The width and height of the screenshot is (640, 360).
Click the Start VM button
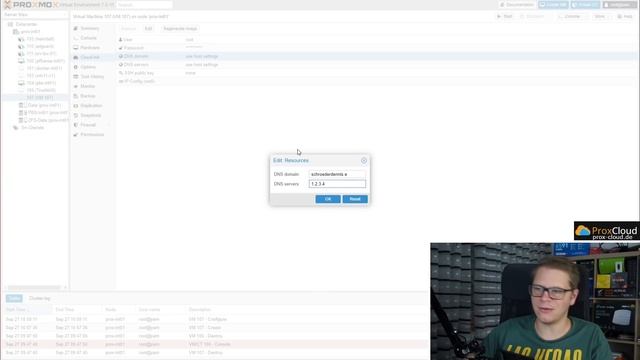click(x=504, y=16)
